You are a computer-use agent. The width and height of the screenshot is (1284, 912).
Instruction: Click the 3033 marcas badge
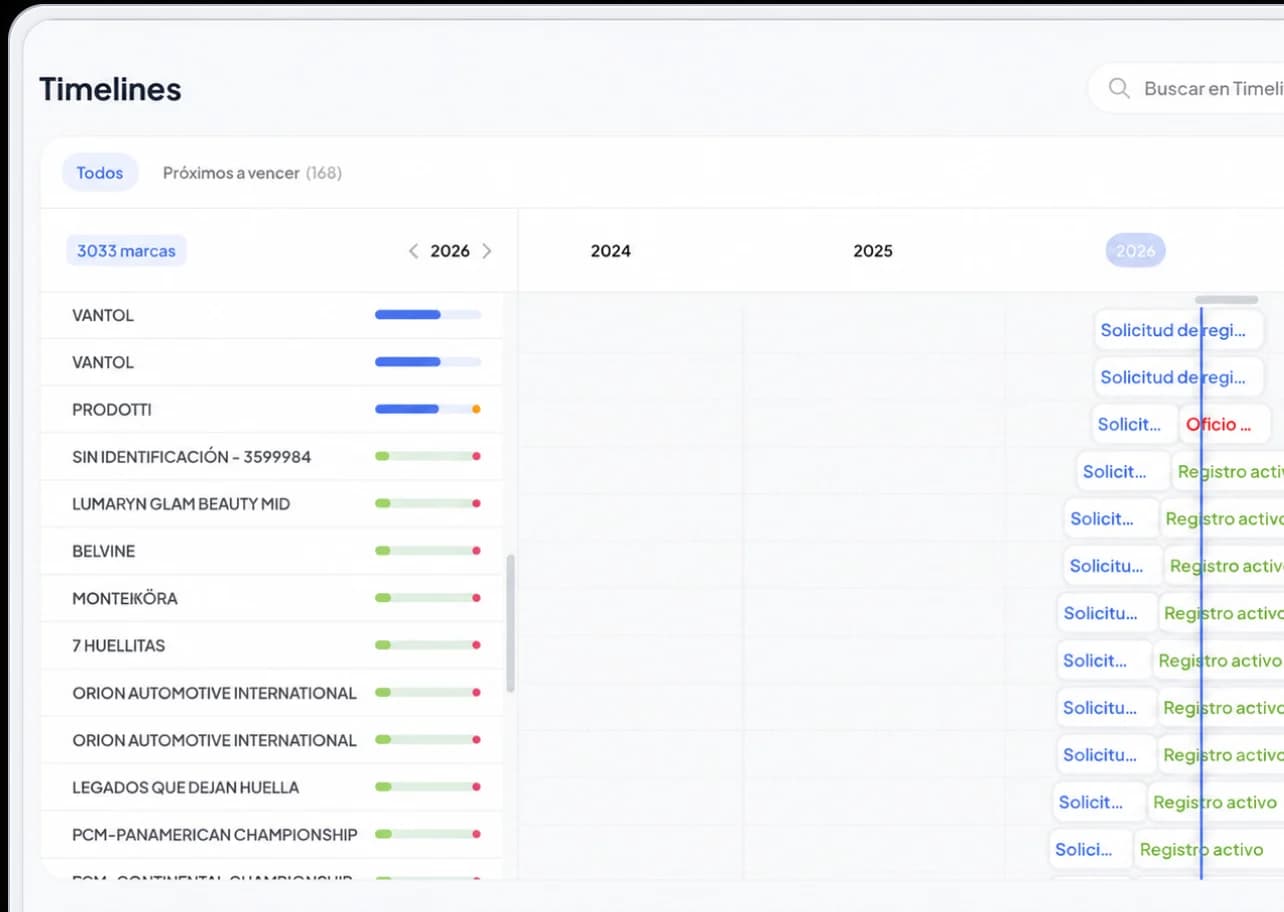coord(126,251)
